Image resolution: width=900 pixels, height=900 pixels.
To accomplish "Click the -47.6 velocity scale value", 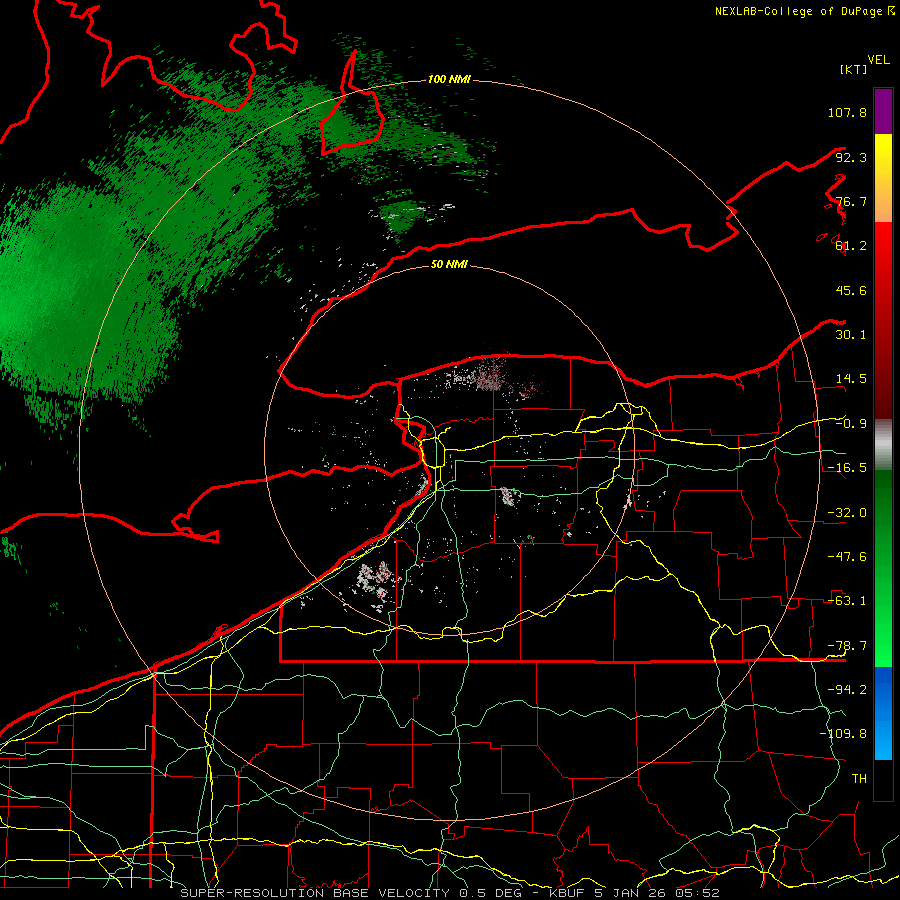I will point(847,557).
